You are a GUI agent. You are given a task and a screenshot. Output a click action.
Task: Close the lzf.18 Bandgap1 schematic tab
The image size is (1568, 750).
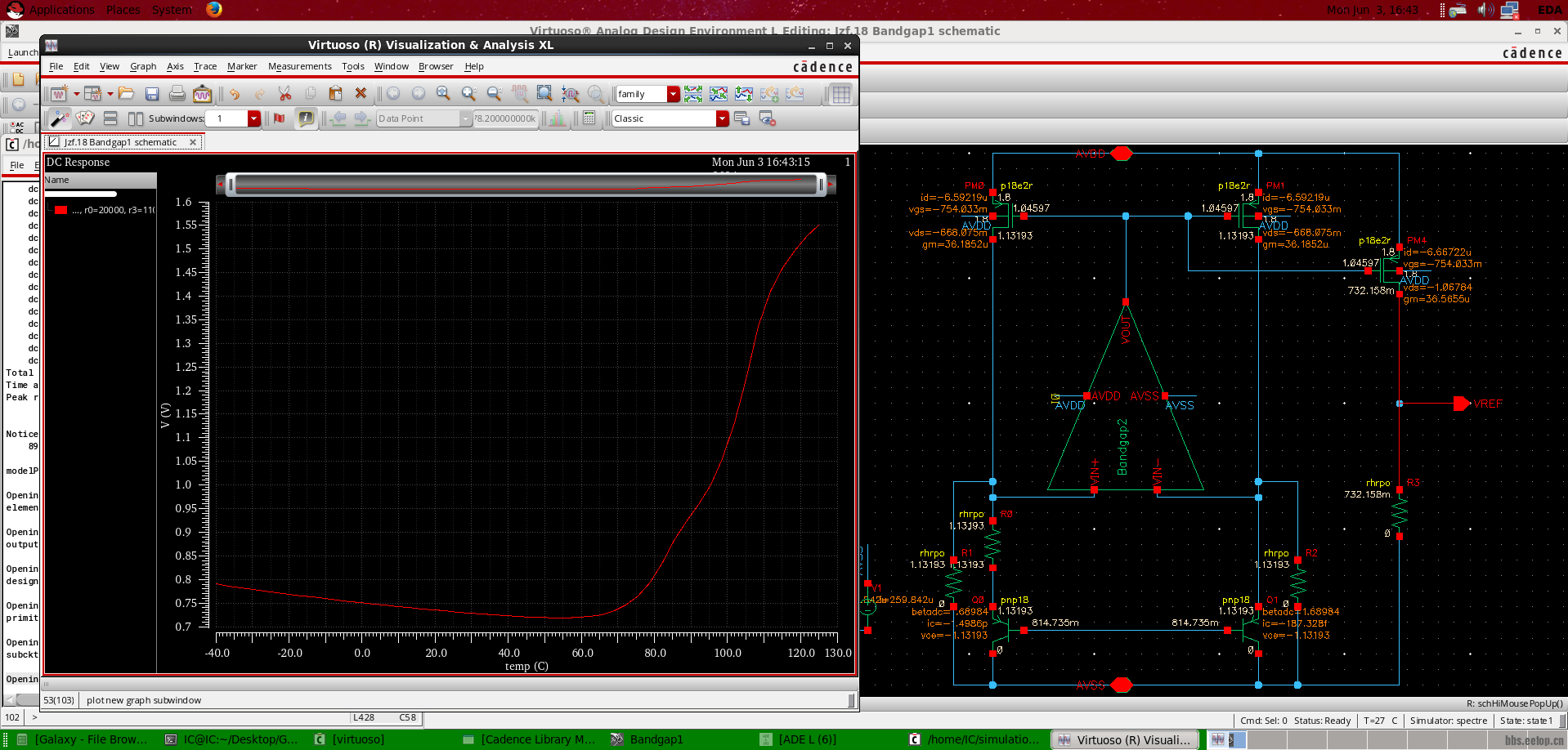point(193,142)
